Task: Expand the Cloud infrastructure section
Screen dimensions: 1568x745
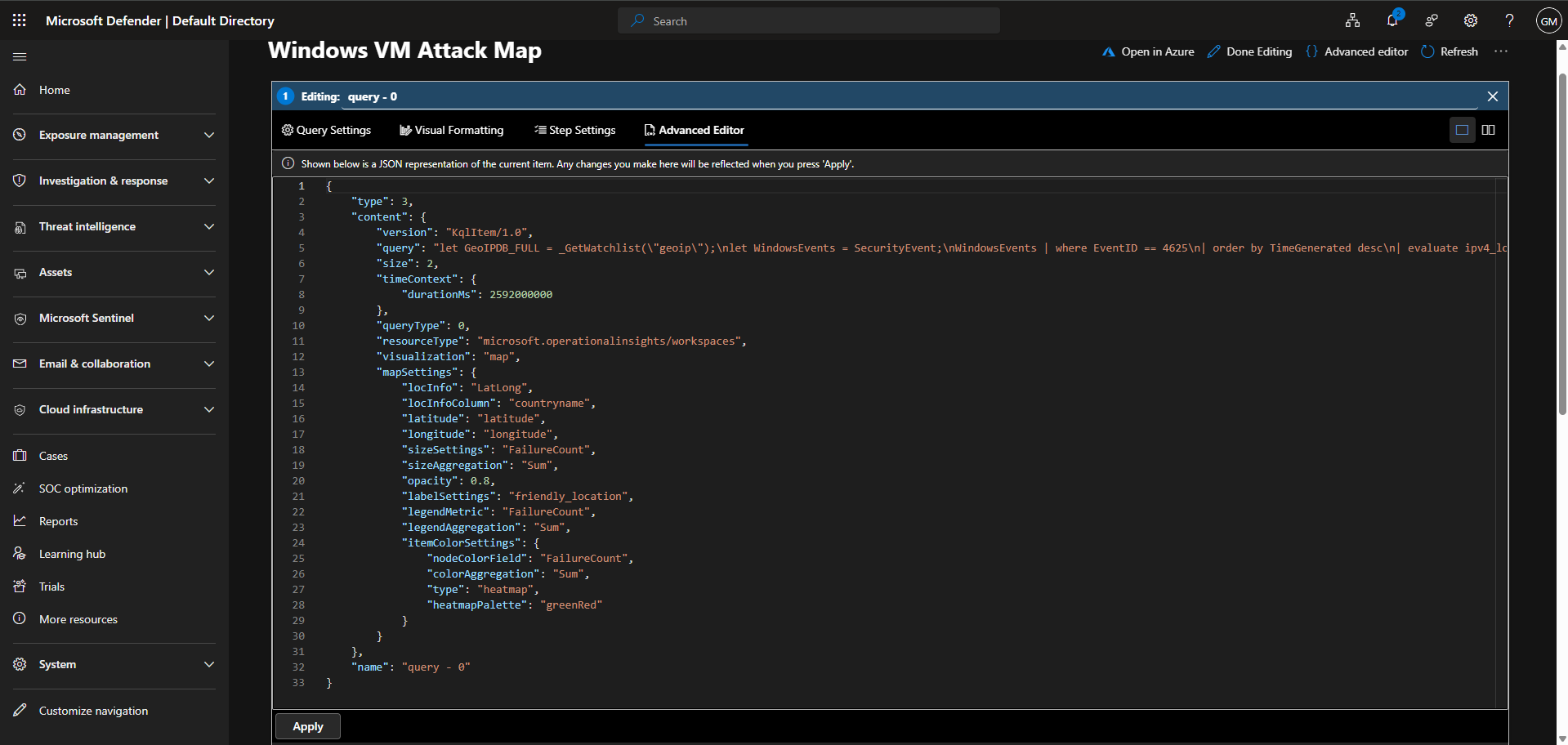Action: [209, 409]
